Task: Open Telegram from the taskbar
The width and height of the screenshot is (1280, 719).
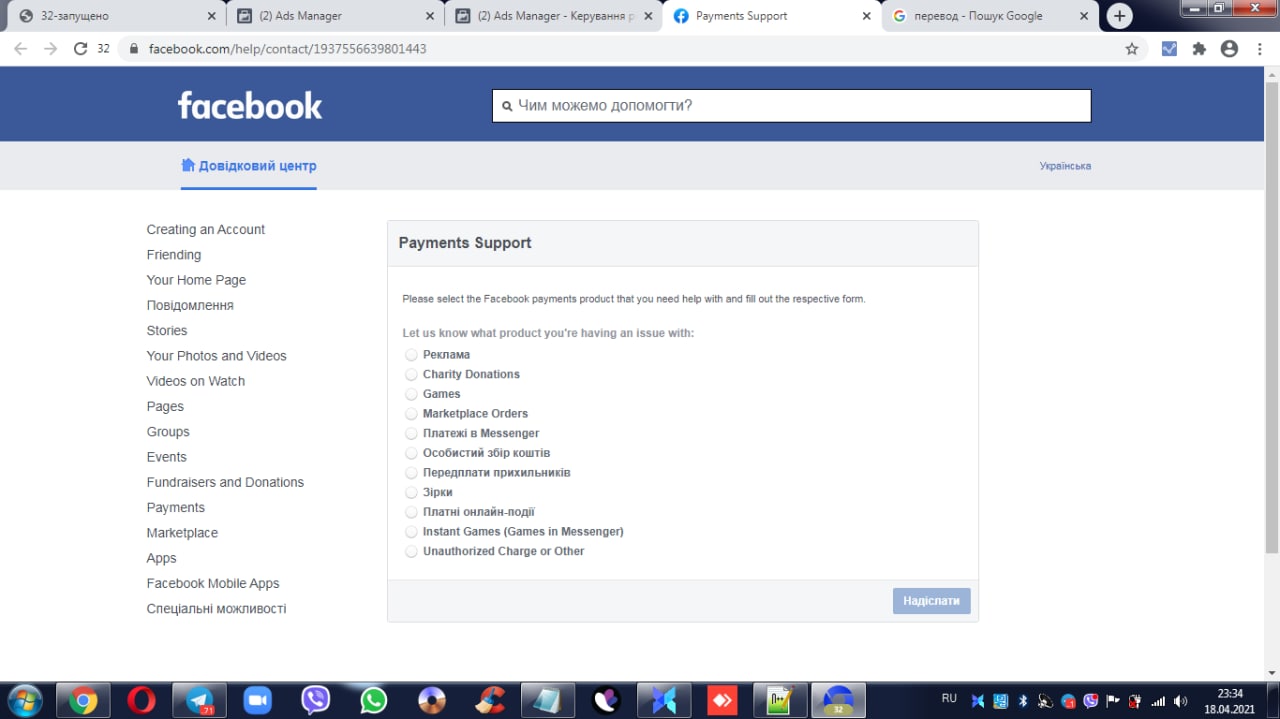Action: pyautogui.click(x=200, y=700)
